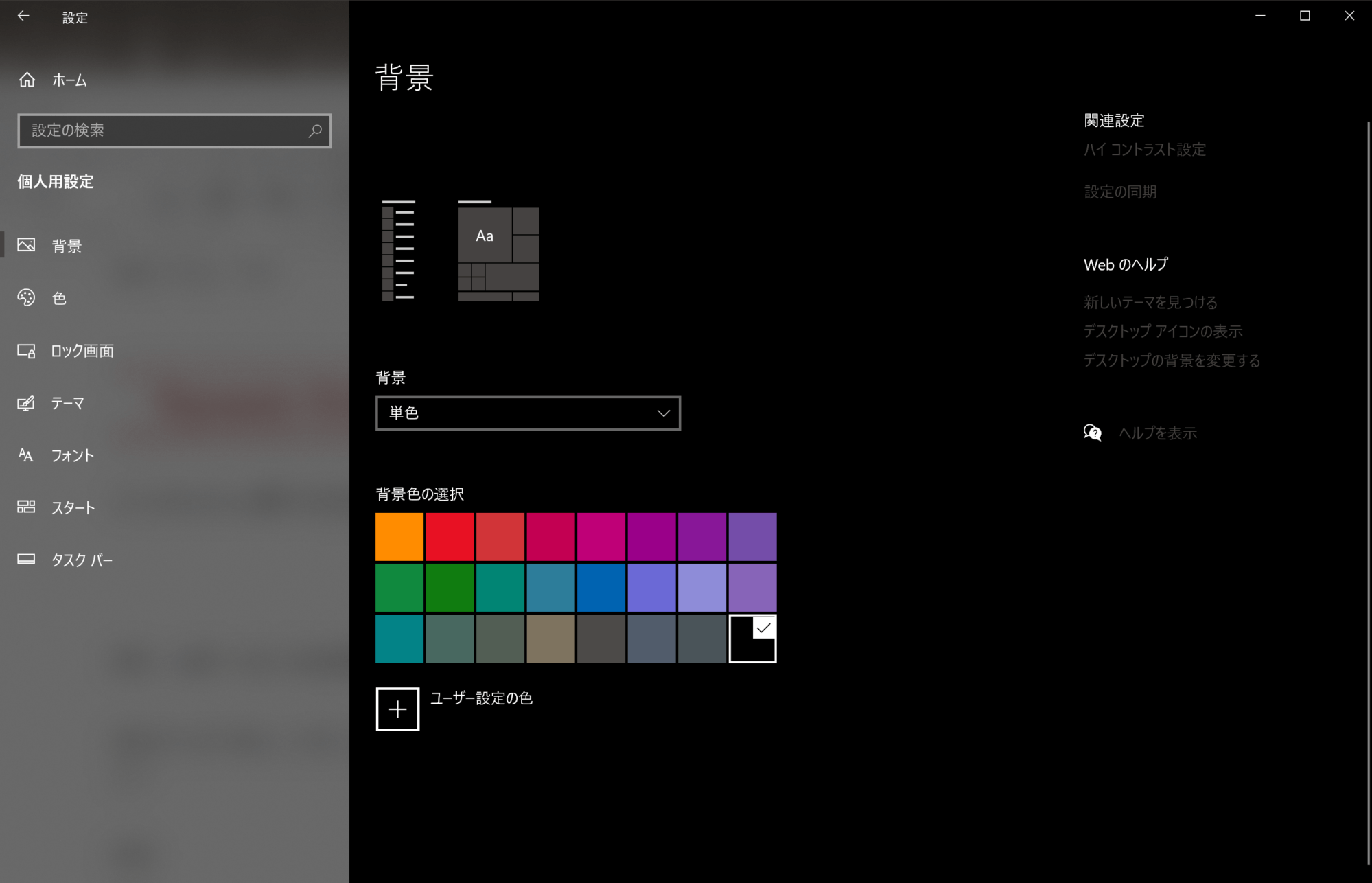Focus the 設定の検索 search field
Screen dimensions: 1372x883
click(x=174, y=130)
